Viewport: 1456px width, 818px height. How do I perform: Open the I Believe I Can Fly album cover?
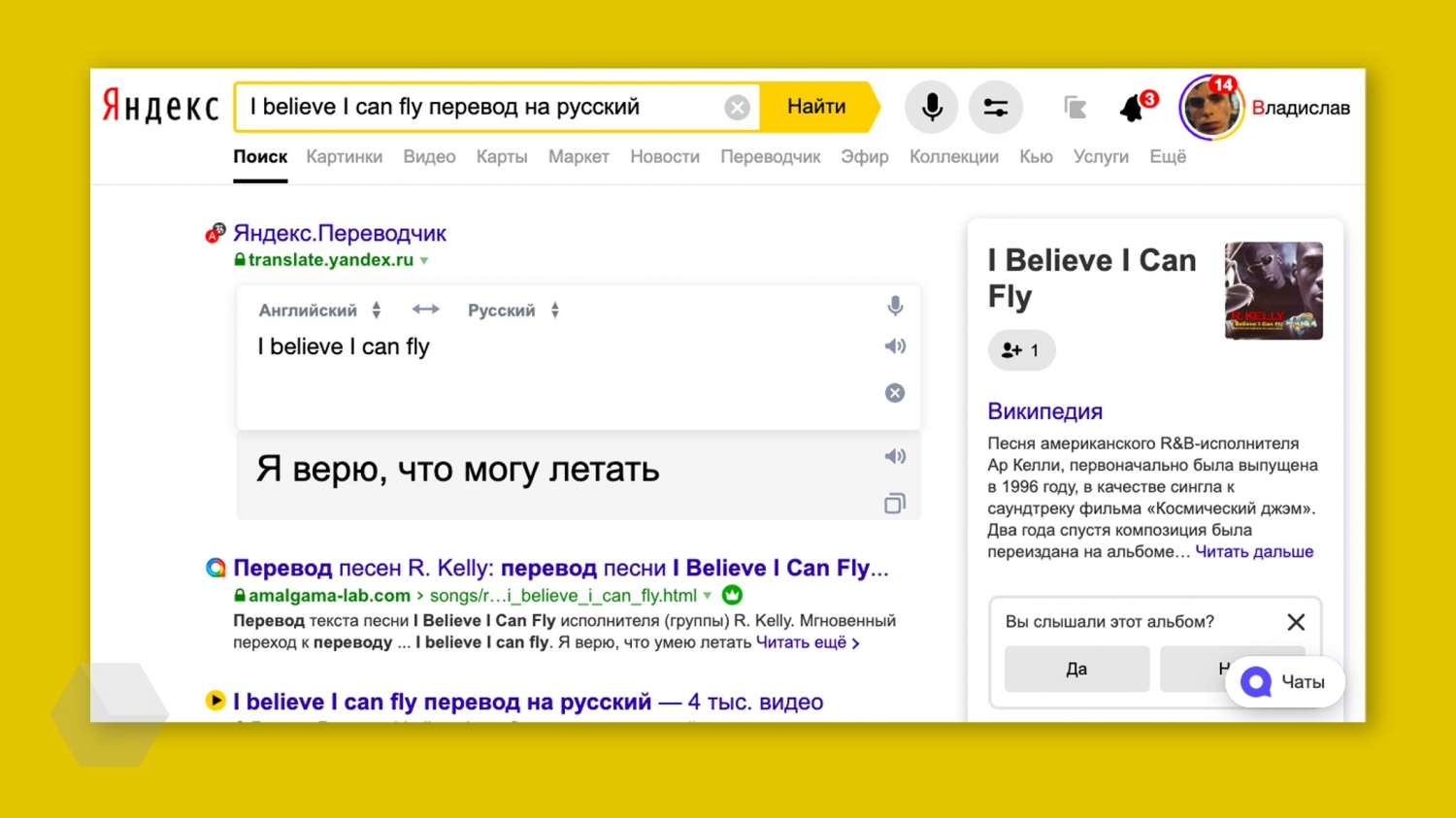[x=1274, y=291]
